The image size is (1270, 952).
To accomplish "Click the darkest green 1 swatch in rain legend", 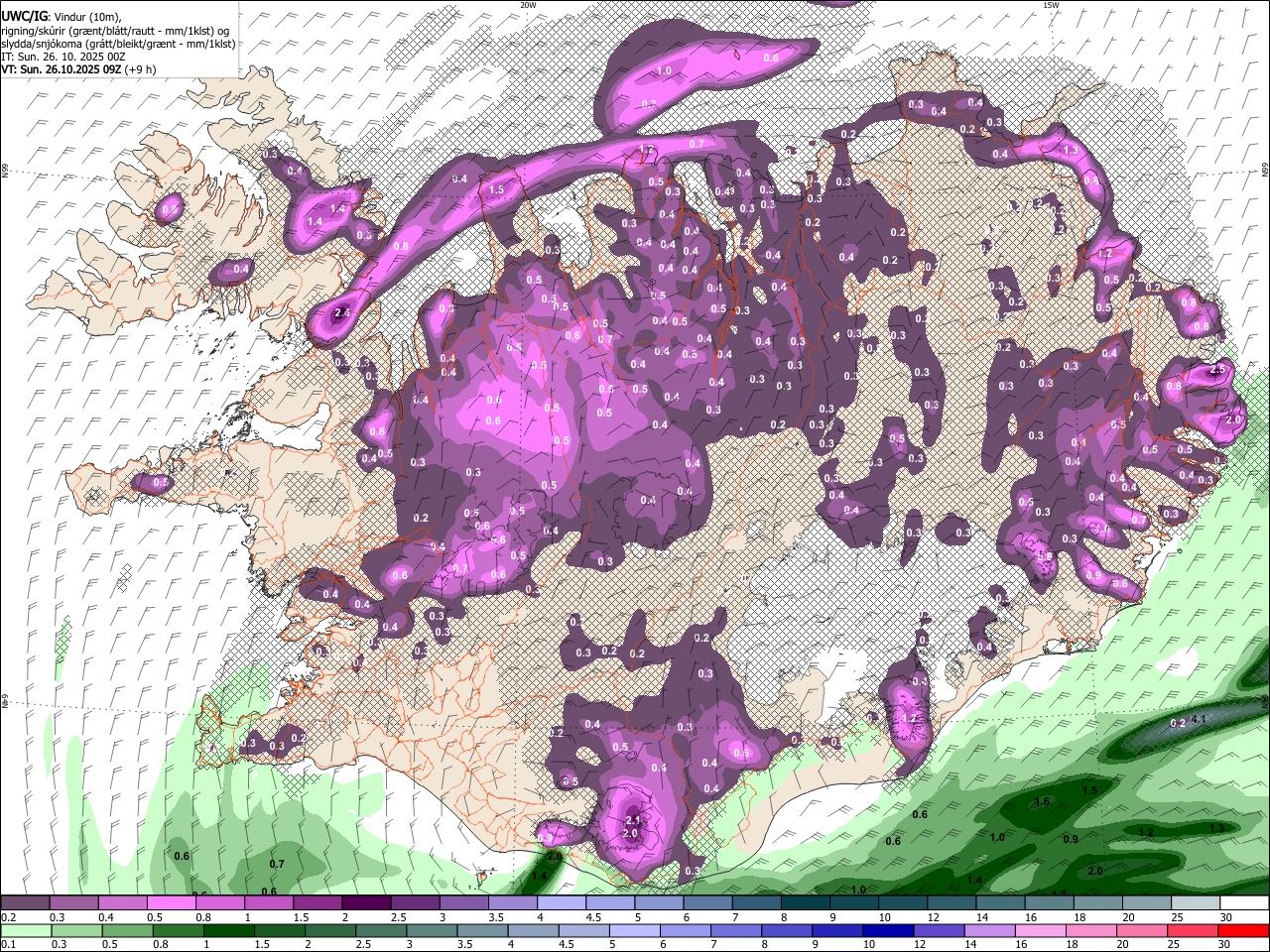I will point(228,930).
